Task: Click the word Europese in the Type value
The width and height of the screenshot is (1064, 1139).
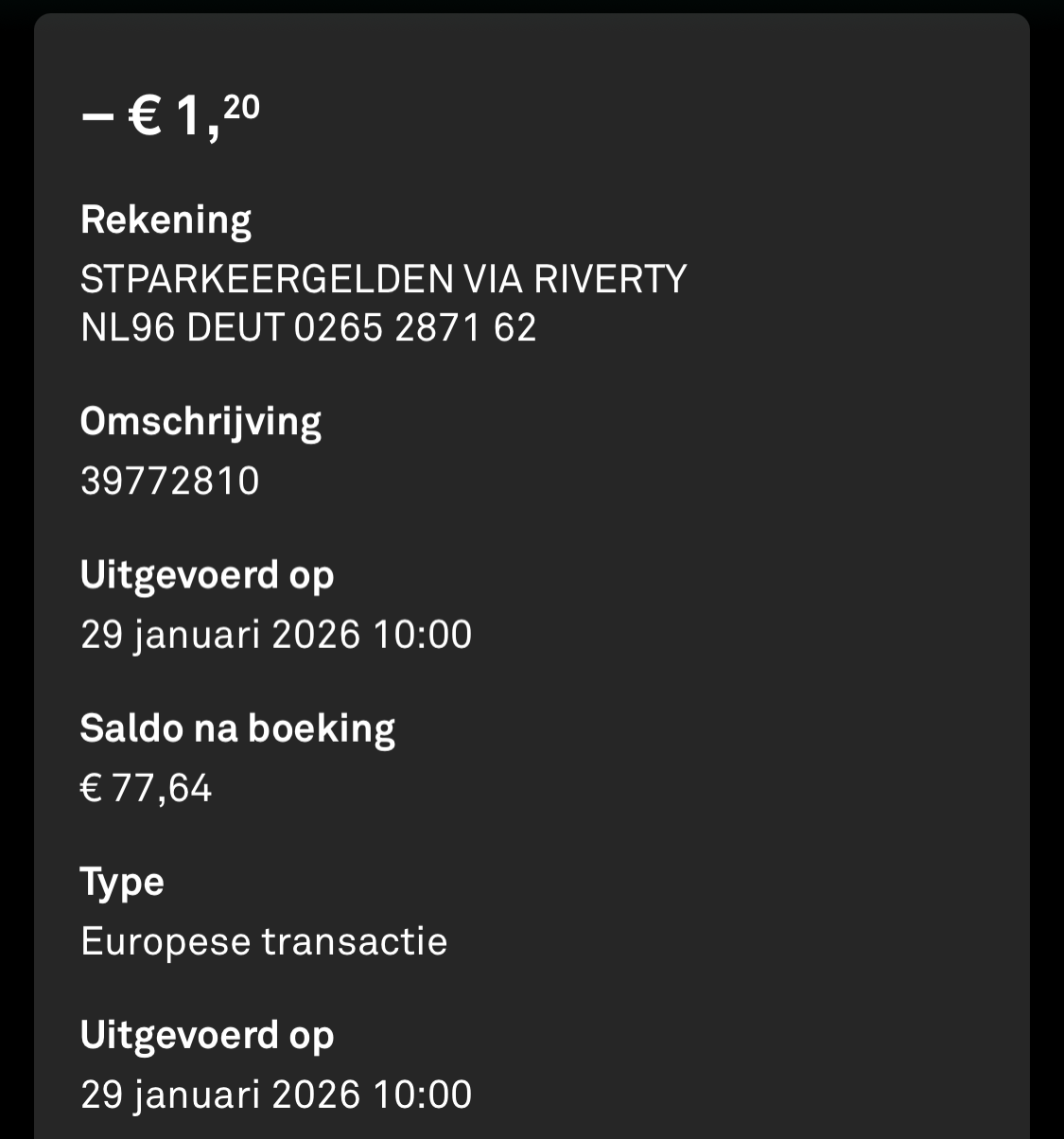Action: tap(165, 941)
